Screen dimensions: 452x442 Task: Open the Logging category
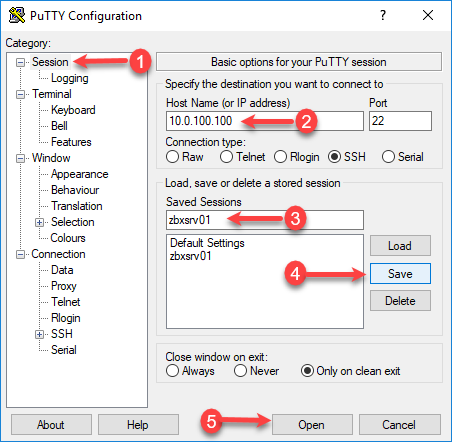(70, 78)
